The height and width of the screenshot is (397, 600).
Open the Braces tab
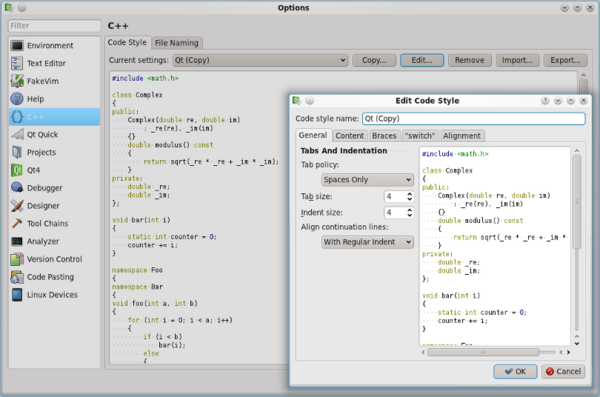[384, 136]
